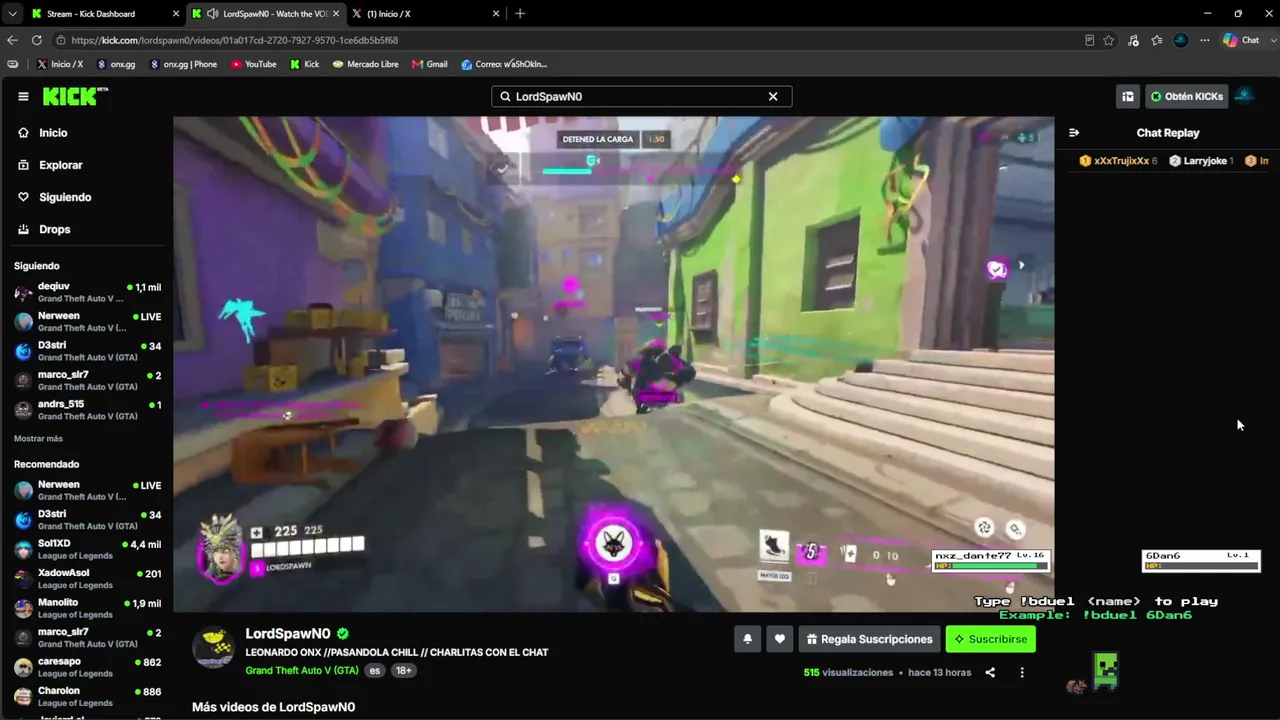Viewport: 1280px width, 720px height.
Task: Click the Obtén KICKs button
Action: pyautogui.click(x=1186, y=97)
